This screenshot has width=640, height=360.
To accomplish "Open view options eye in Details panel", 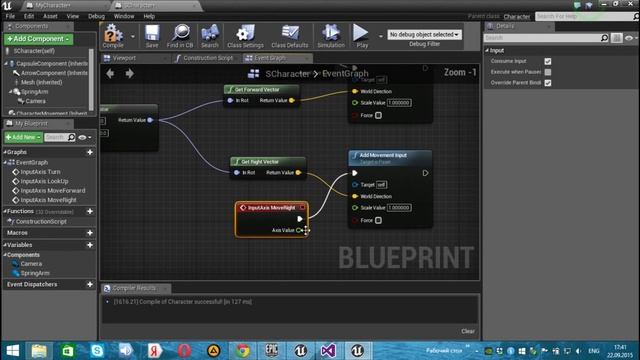I will tap(631, 38).
